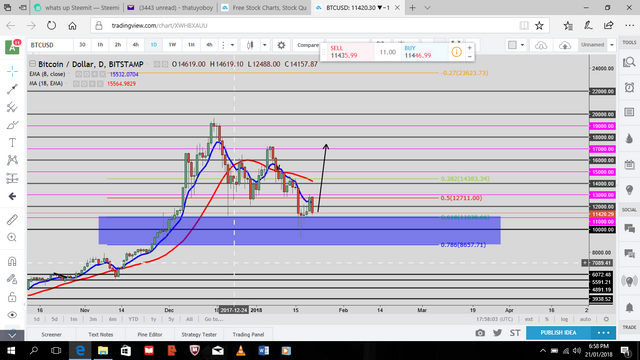Activate the magnet mode icon
The height and width of the screenshot is (360, 640).
(12, 261)
